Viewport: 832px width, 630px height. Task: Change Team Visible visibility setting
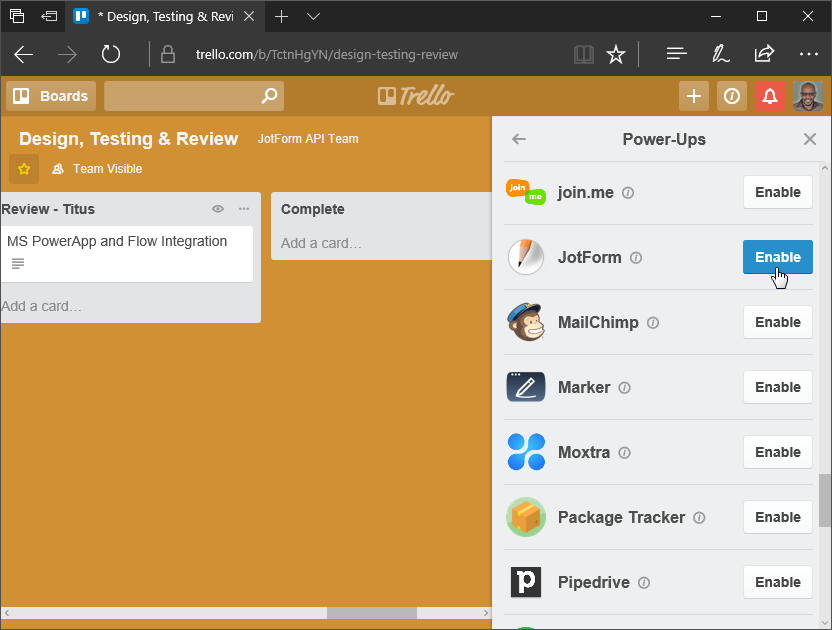pos(97,169)
